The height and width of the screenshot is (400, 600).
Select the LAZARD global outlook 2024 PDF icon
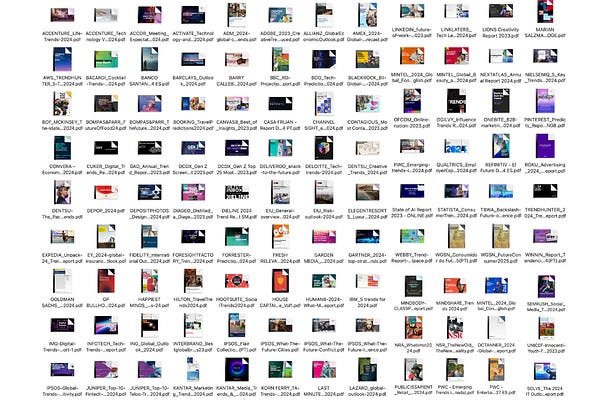(x=367, y=370)
